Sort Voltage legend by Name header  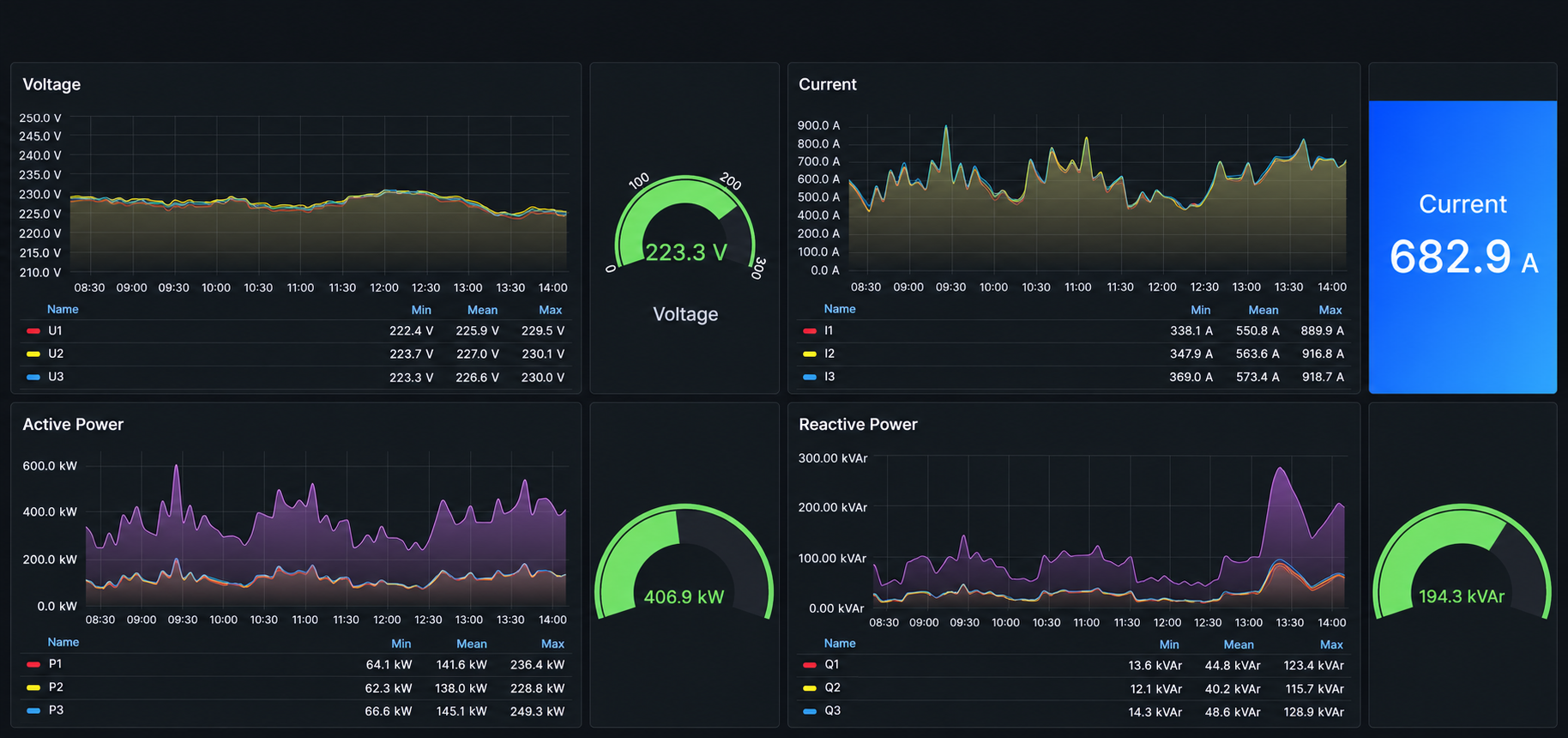pos(63,309)
